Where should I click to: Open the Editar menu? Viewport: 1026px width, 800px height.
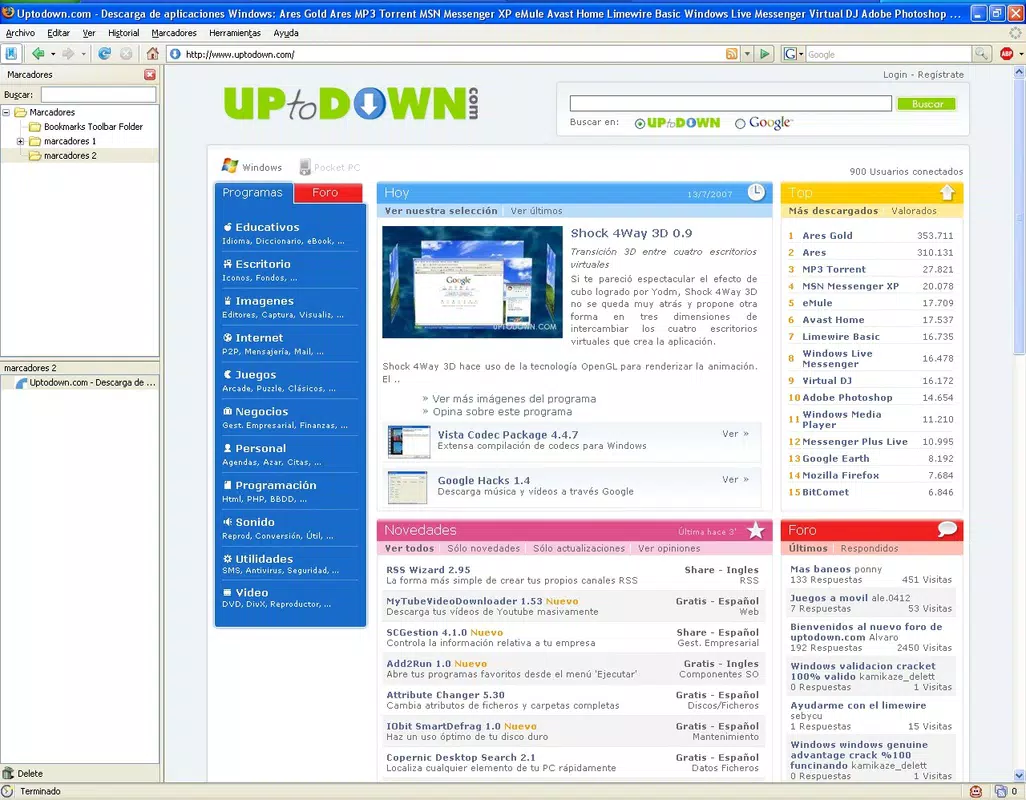point(58,33)
